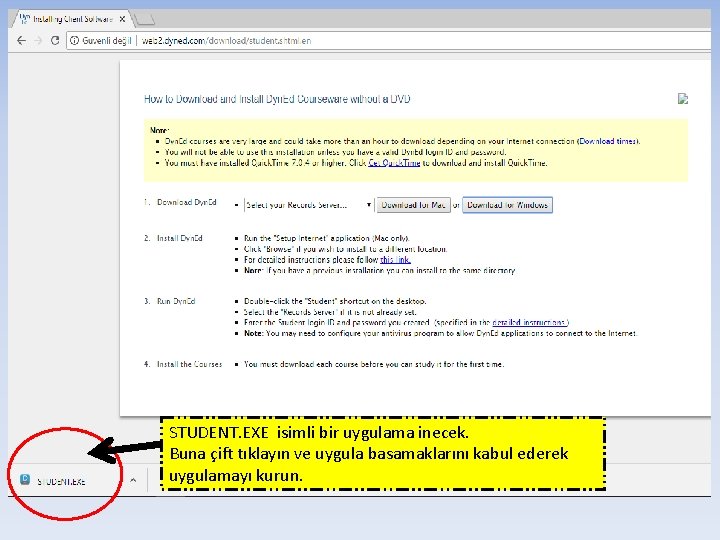
Task: Open the Select your Records Server dropdown
Action: [x=309, y=205]
